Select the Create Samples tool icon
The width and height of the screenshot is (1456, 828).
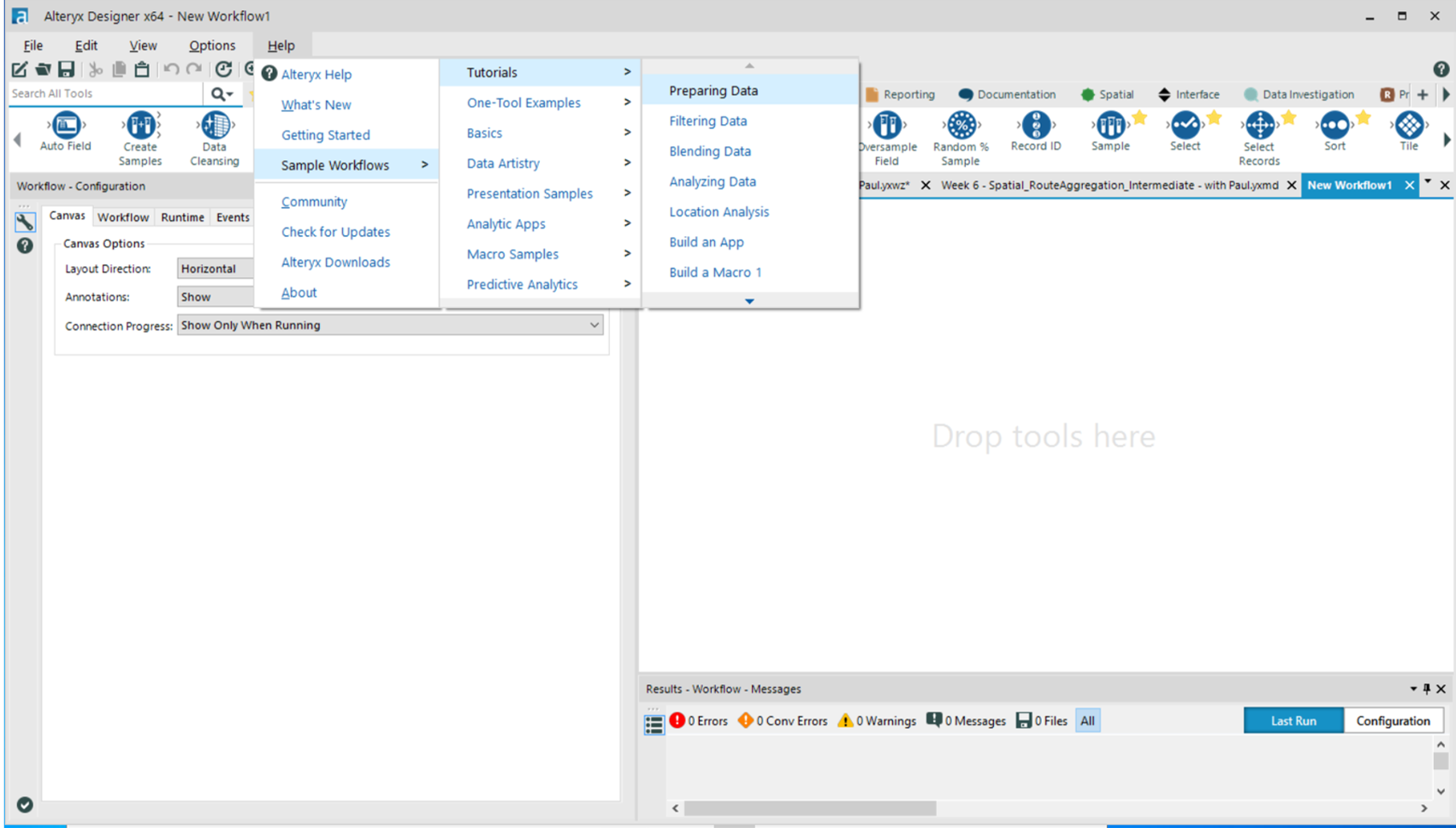coord(140,126)
